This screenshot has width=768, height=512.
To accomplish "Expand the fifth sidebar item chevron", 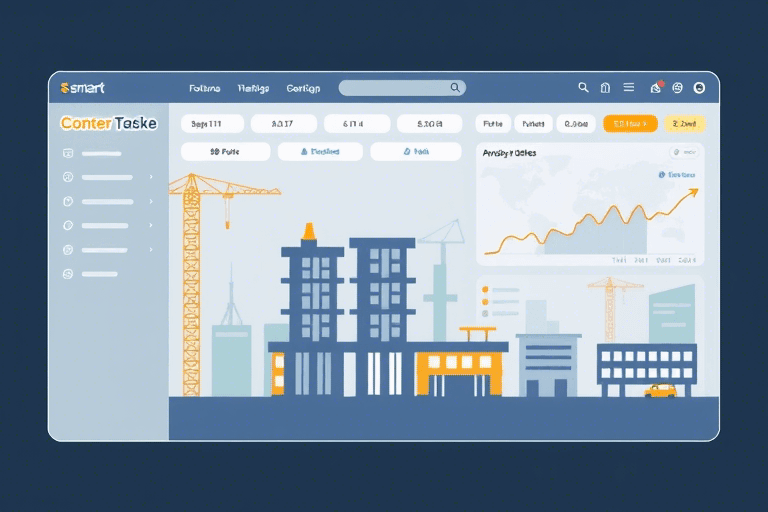I will 151,249.
